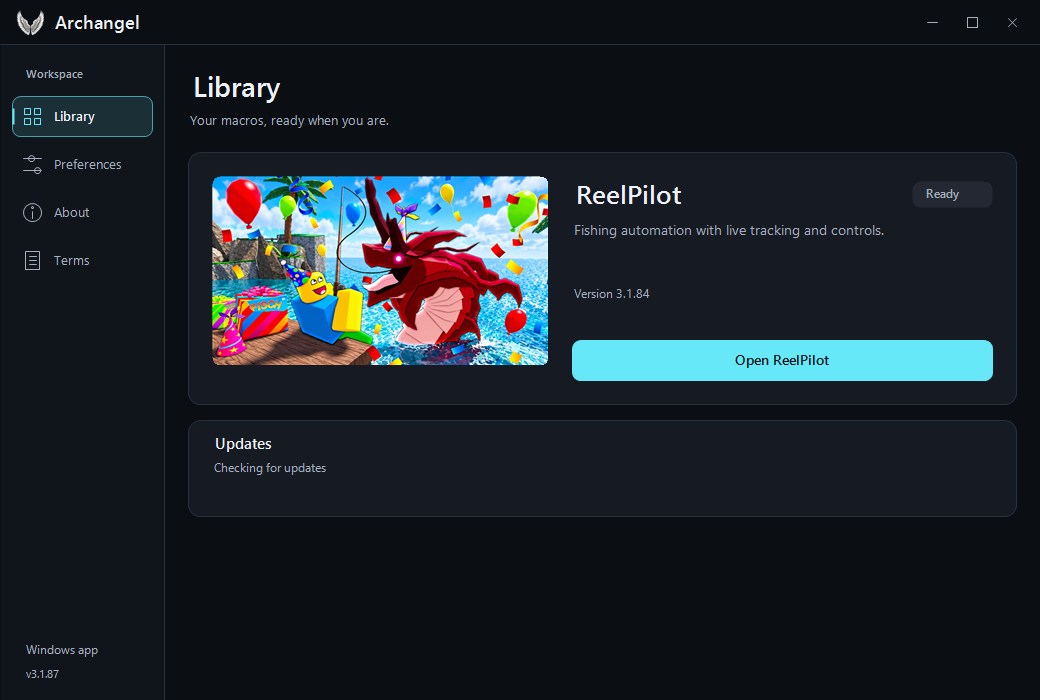Screen dimensions: 1040x700
Task: Click the Checking for updates status
Action: click(x=270, y=468)
